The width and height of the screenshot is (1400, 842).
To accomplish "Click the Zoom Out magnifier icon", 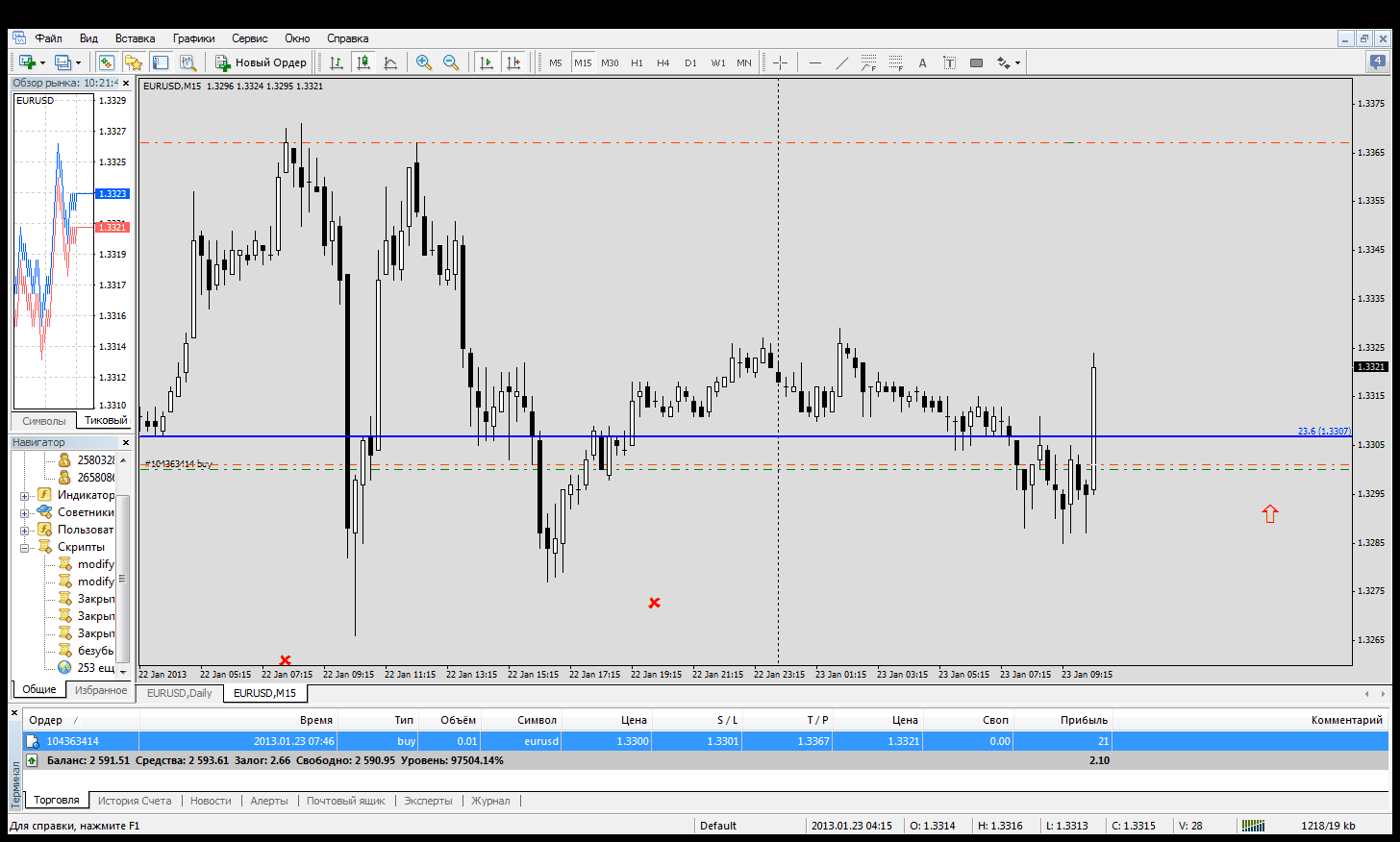I will click(450, 62).
